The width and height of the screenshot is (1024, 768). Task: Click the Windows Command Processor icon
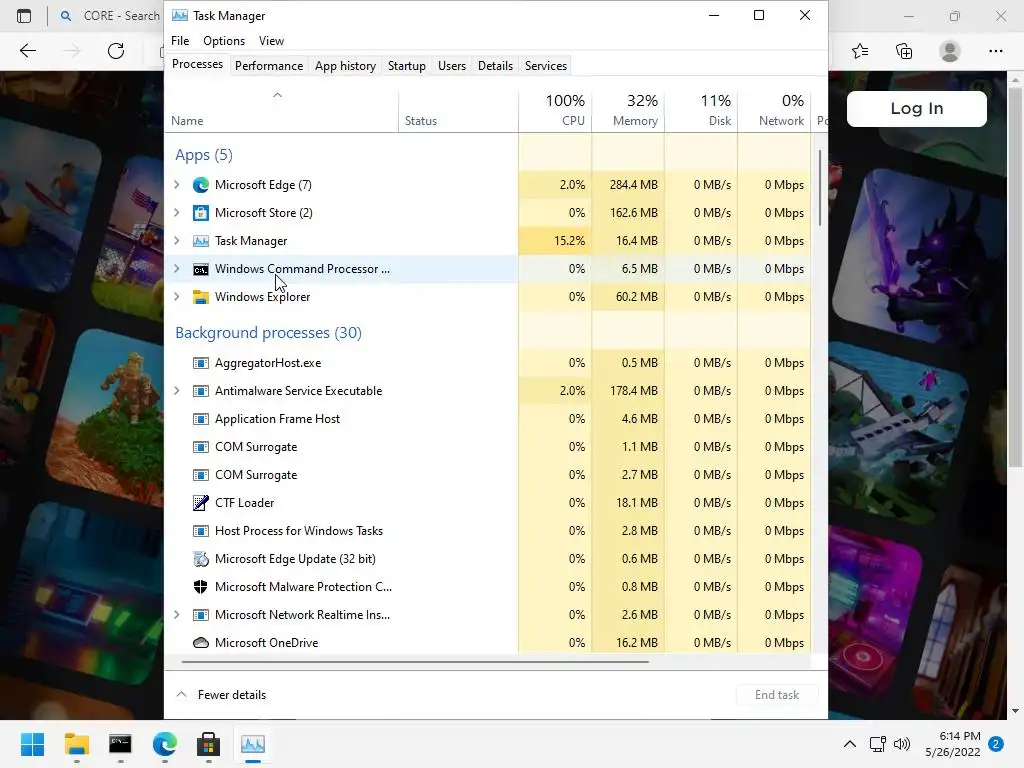200,269
